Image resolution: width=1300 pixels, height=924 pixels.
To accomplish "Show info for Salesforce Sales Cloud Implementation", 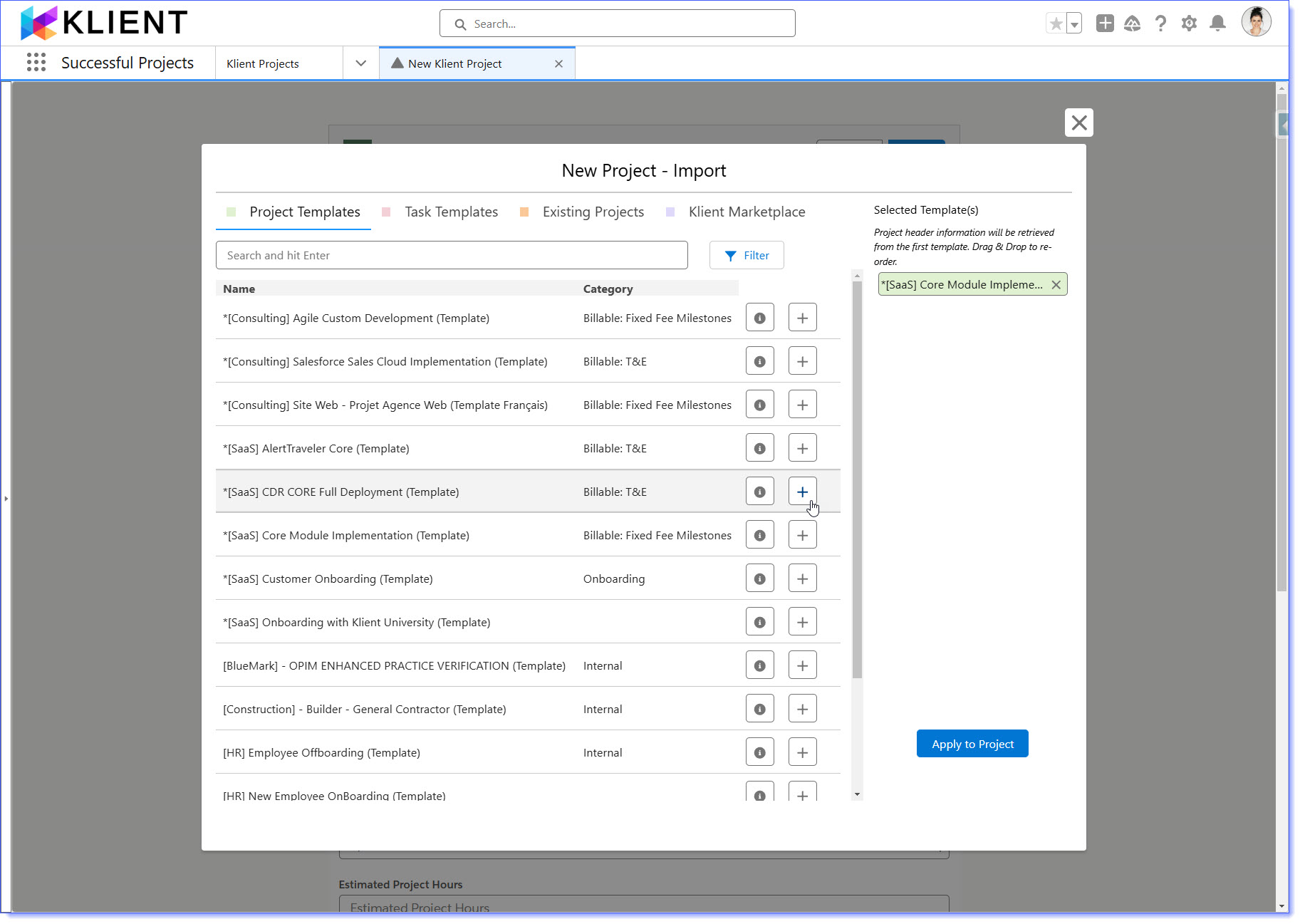I will pyautogui.click(x=759, y=361).
